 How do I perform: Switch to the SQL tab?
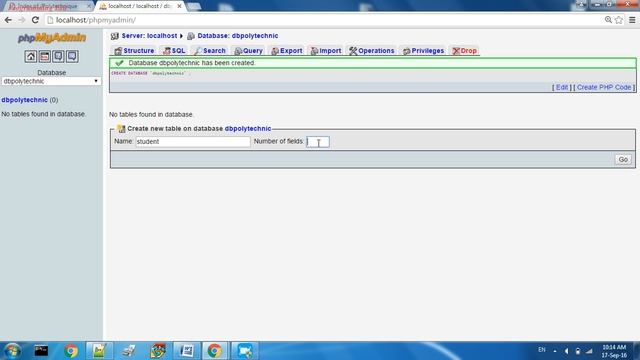174,51
